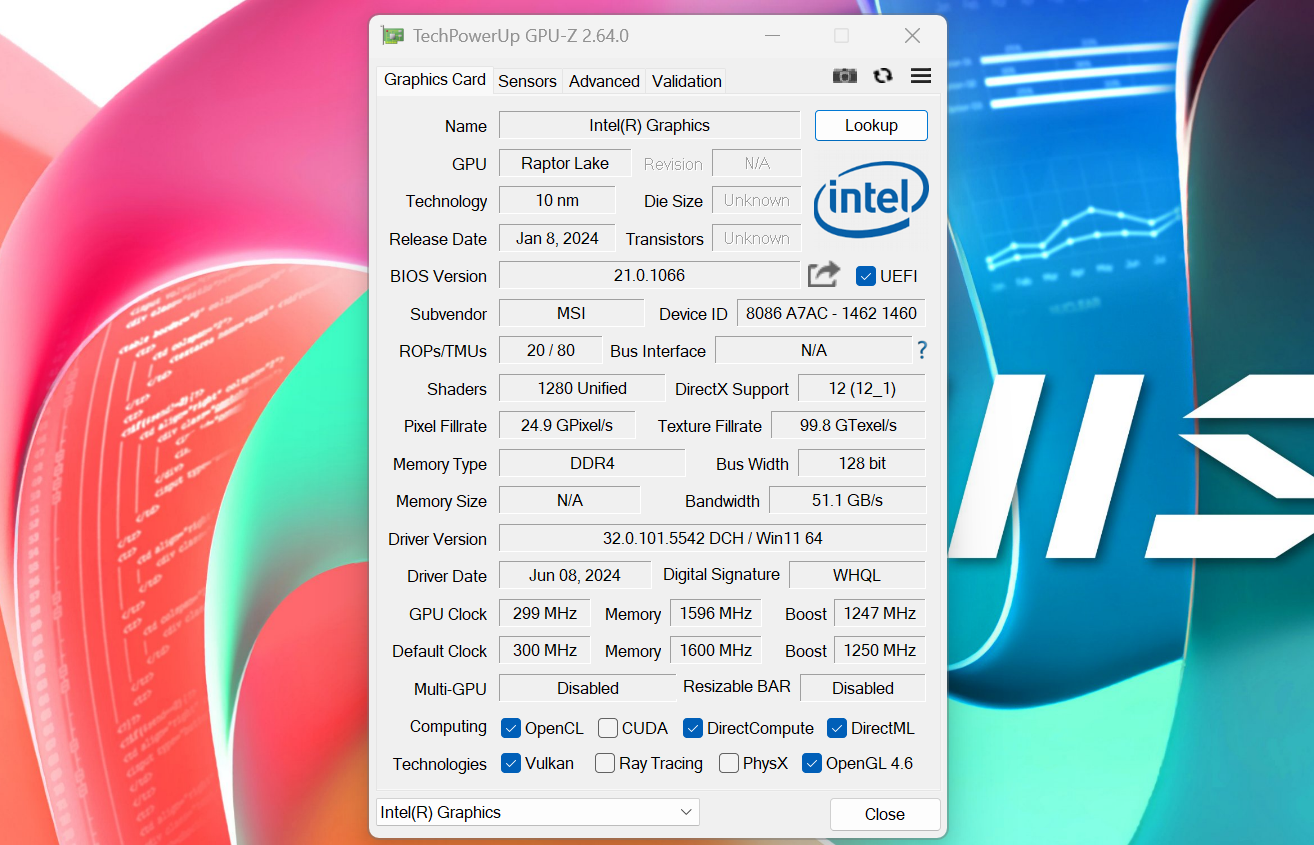This screenshot has height=845, width=1314.
Task: Click the Revision value N/A
Action: tap(757, 163)
